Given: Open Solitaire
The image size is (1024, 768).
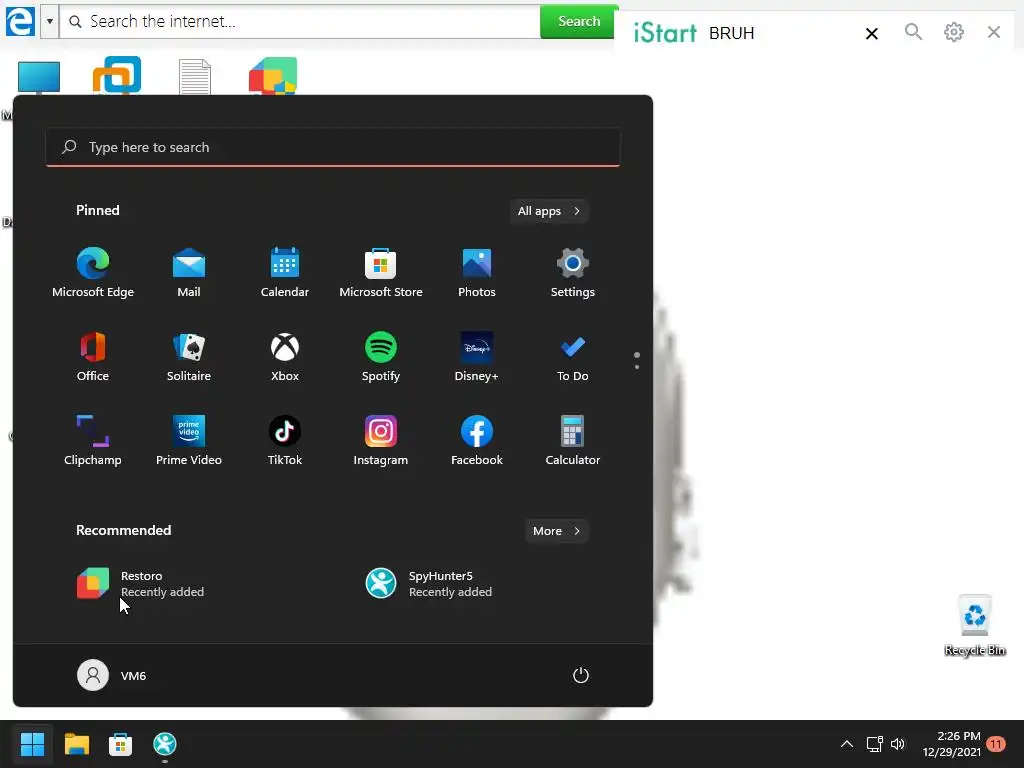Looking at the screenshot, I should (189, 357).
